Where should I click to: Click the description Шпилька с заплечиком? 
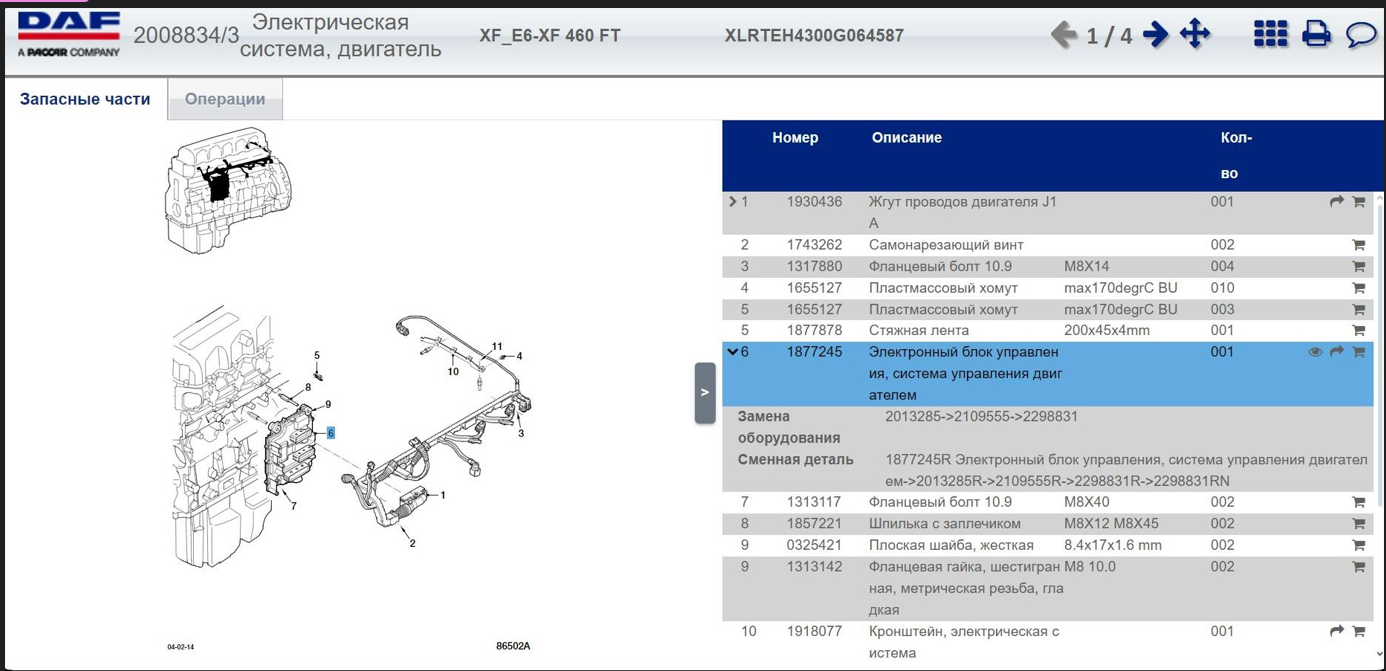(x=945, y=524)
